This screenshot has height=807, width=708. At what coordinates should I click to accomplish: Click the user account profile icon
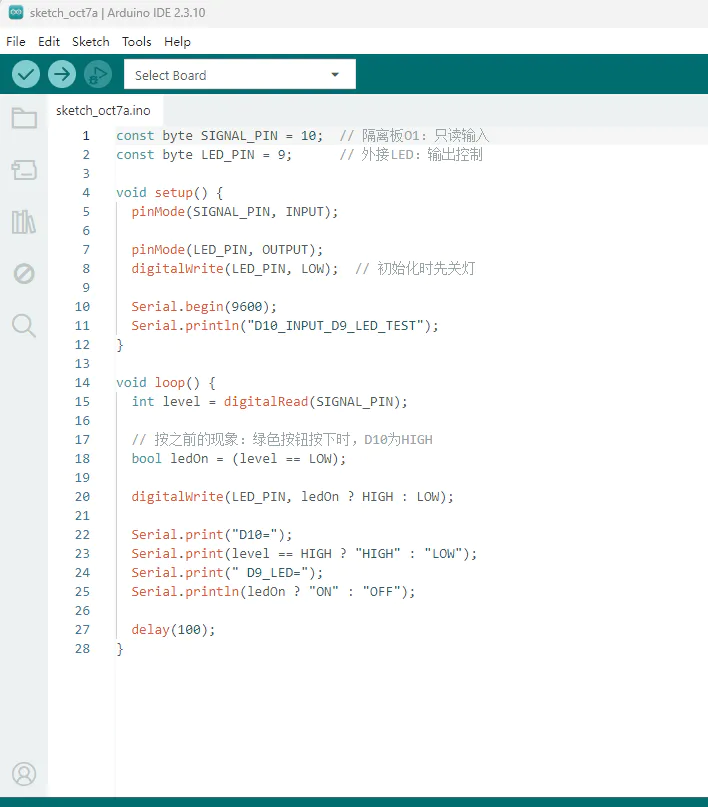pyautogui.click(x=24, y=774)
